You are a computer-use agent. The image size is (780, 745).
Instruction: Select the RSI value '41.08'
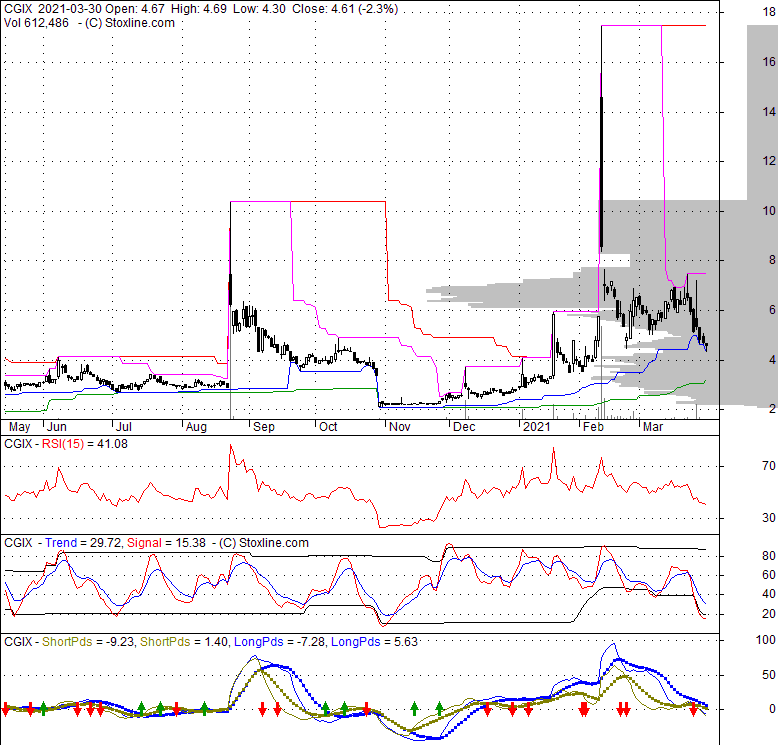click(112, 444)
